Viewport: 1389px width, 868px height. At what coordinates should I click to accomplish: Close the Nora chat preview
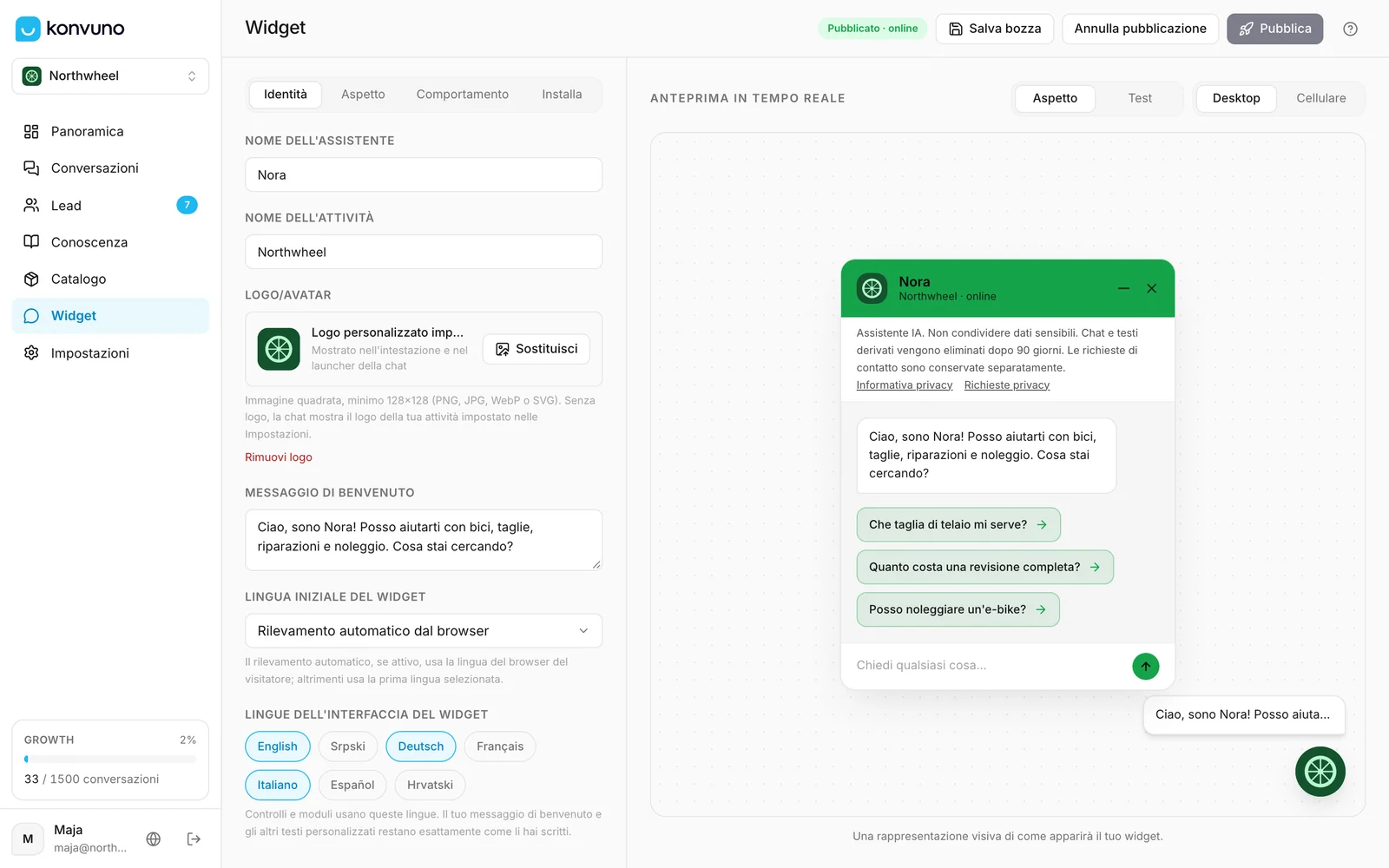(x=1151, y=288)
